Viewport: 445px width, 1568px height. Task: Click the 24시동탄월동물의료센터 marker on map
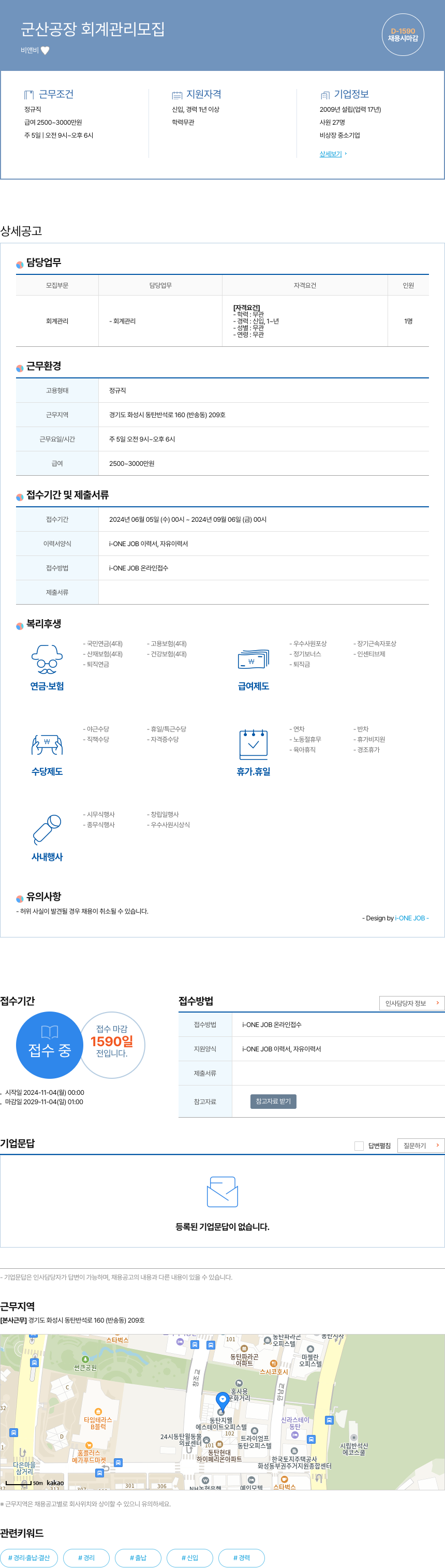pos(206,1440)
